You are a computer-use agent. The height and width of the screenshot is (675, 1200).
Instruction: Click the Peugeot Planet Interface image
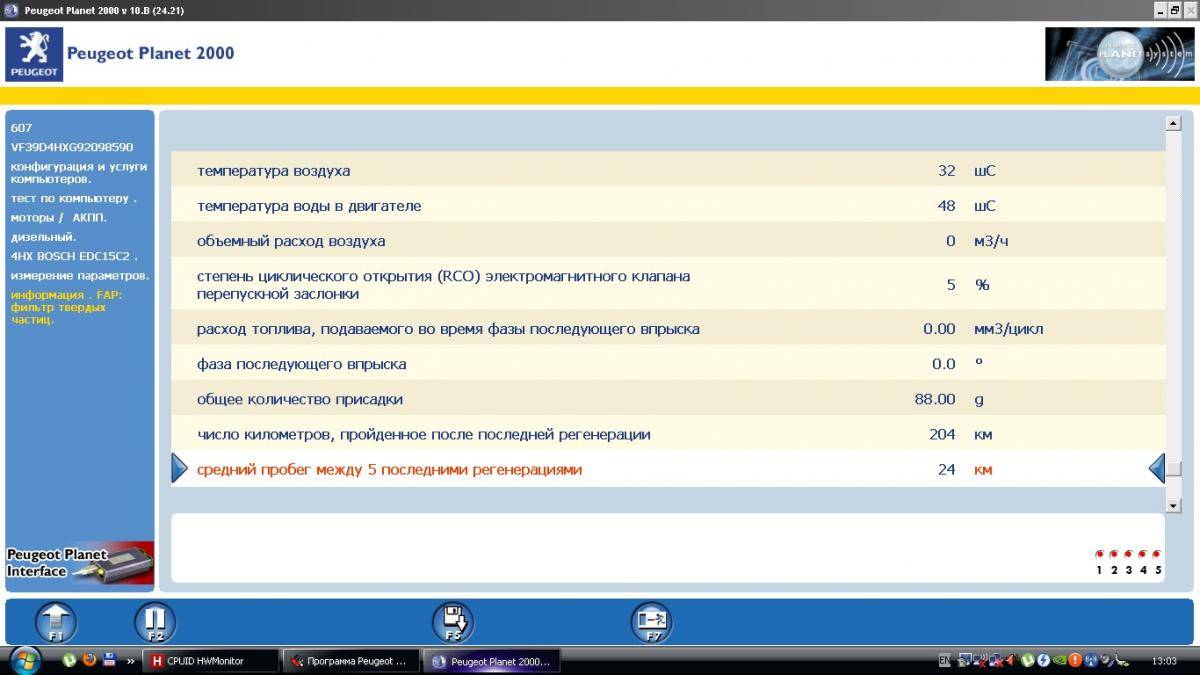pyautogui.click(x=80, y=563)
